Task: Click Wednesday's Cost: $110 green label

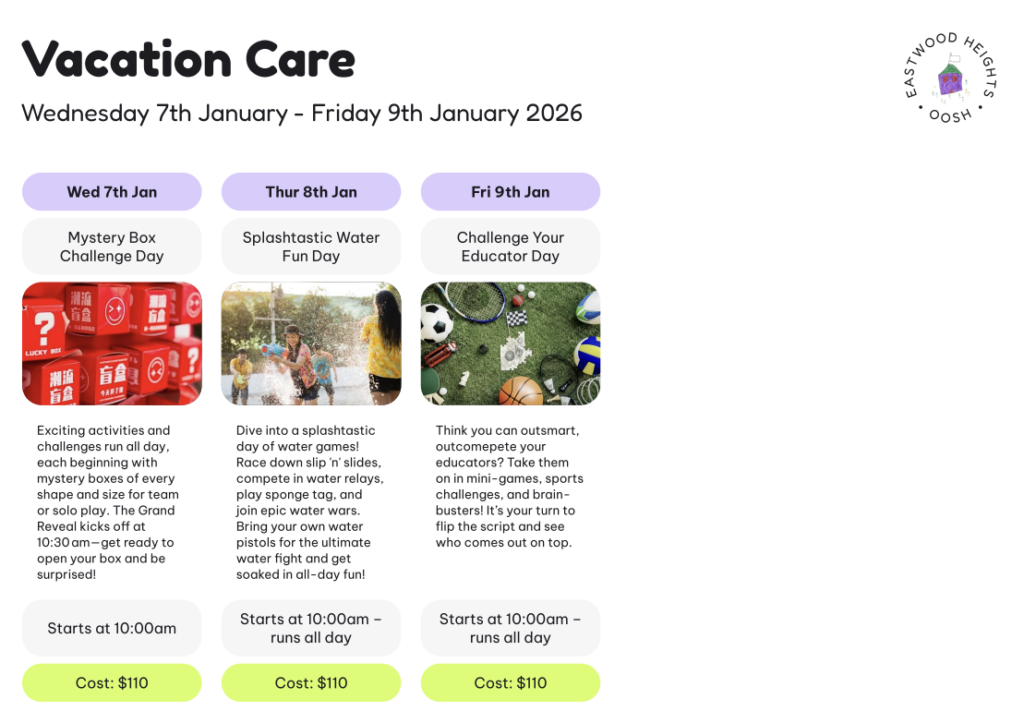Action: click(x=112, y=683)
